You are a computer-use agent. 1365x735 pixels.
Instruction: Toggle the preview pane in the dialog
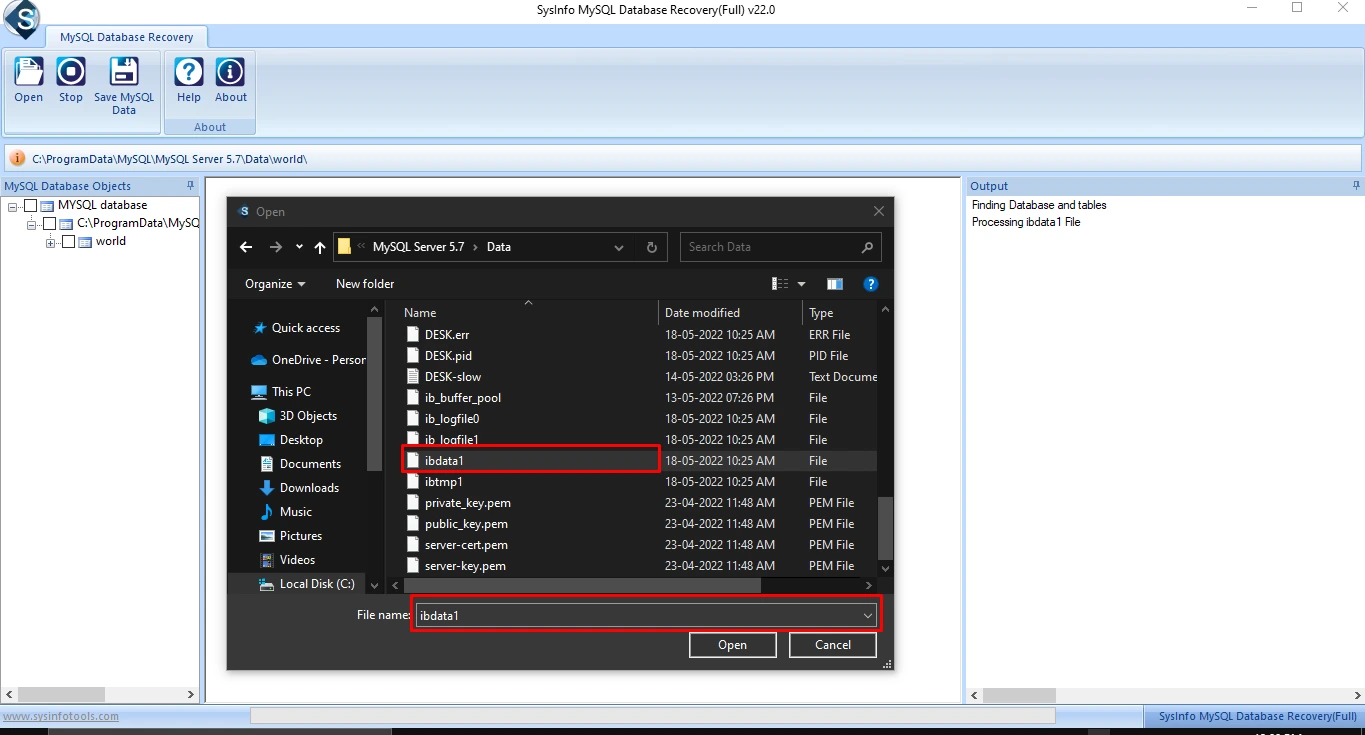[x=835, y=283]
